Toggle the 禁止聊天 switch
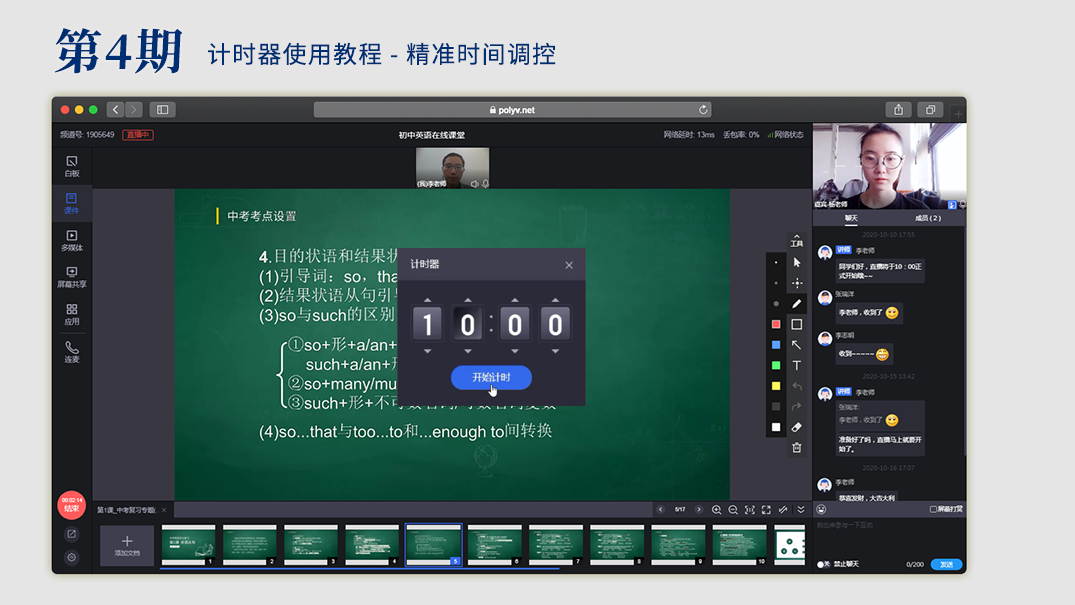 822,564
